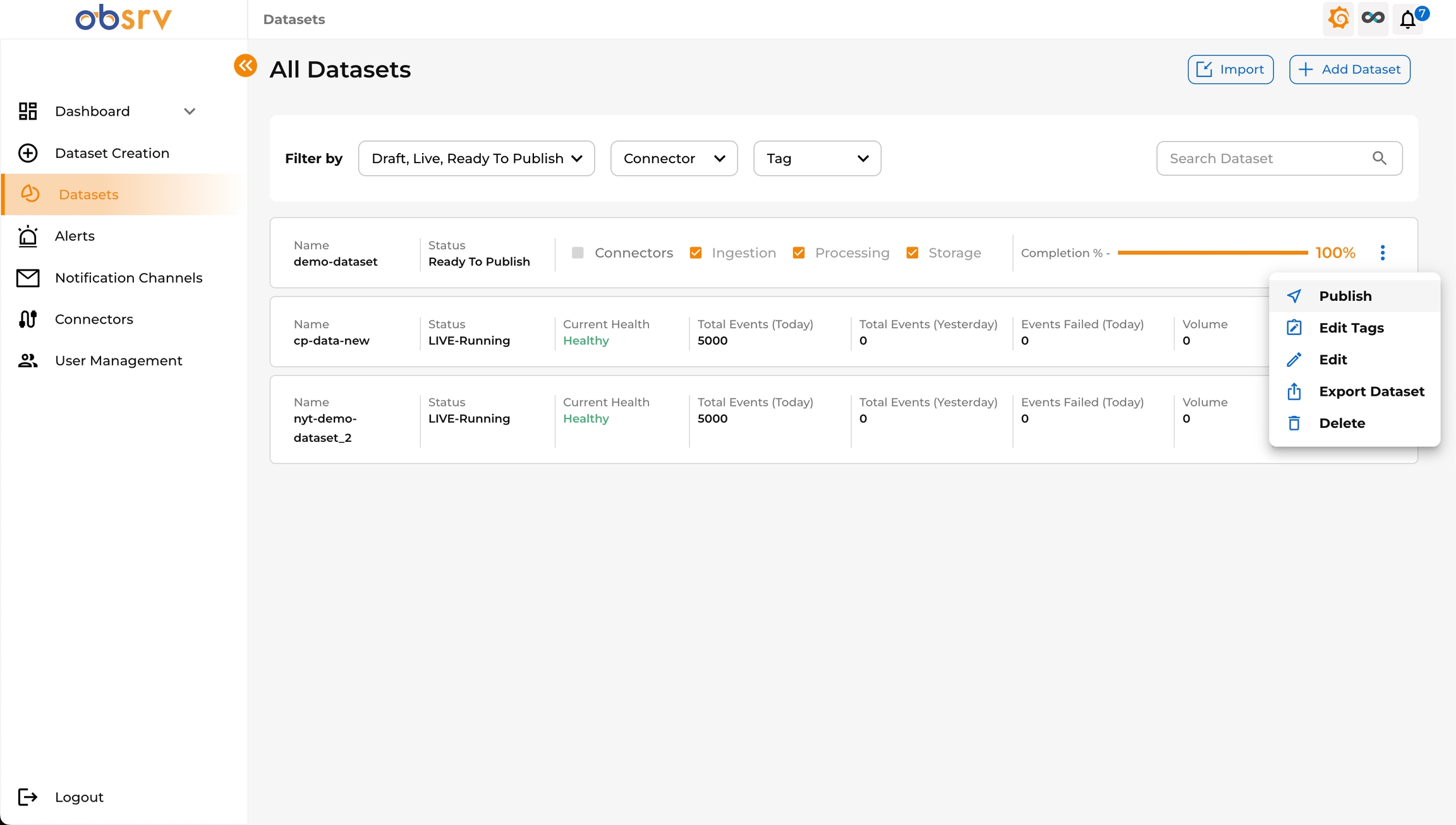The width and height of the screenshot is (1456, 825).
Task: Click LIVE-Running status of cp-data-new
Action: pyautogui.click(x=469, y=341)
